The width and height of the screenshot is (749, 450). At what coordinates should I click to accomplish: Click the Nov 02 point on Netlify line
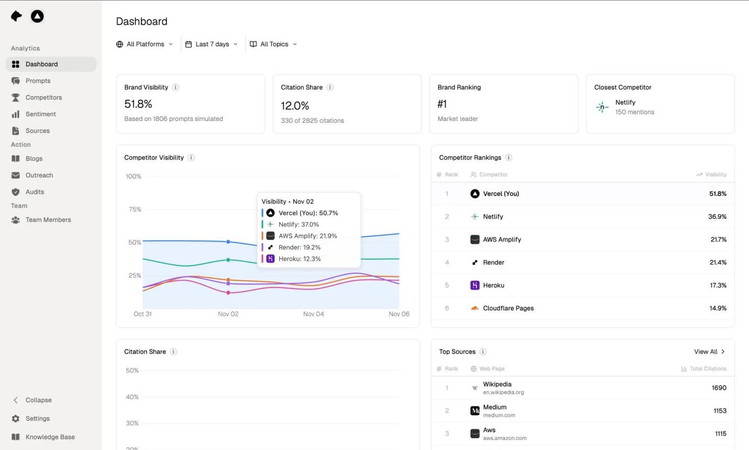(228, 260)
